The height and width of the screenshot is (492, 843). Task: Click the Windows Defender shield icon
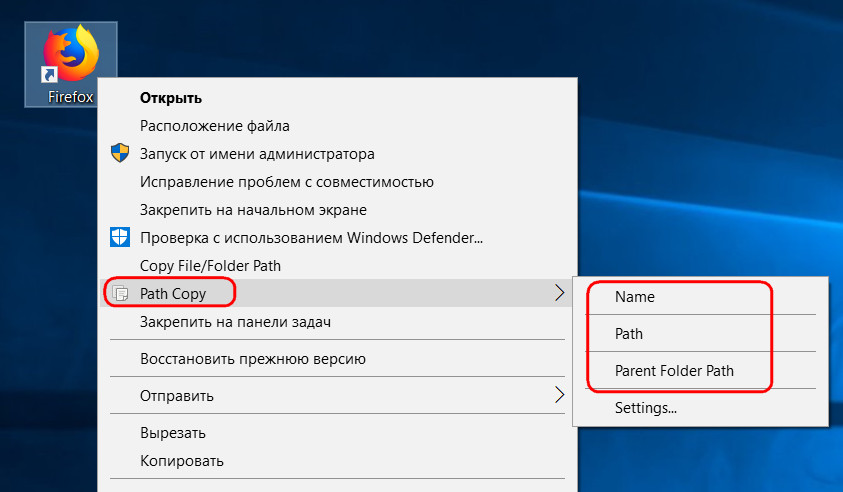[120, 237]
